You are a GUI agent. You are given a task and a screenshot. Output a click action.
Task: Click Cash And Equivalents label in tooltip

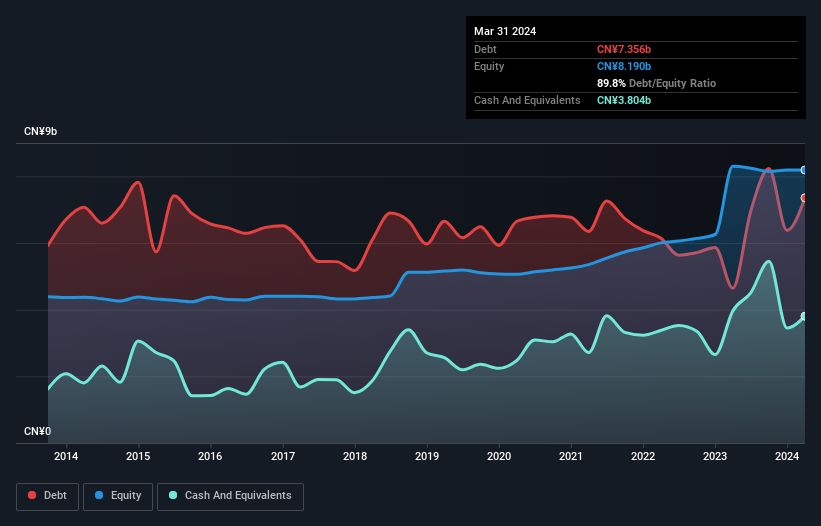(527, 100)
